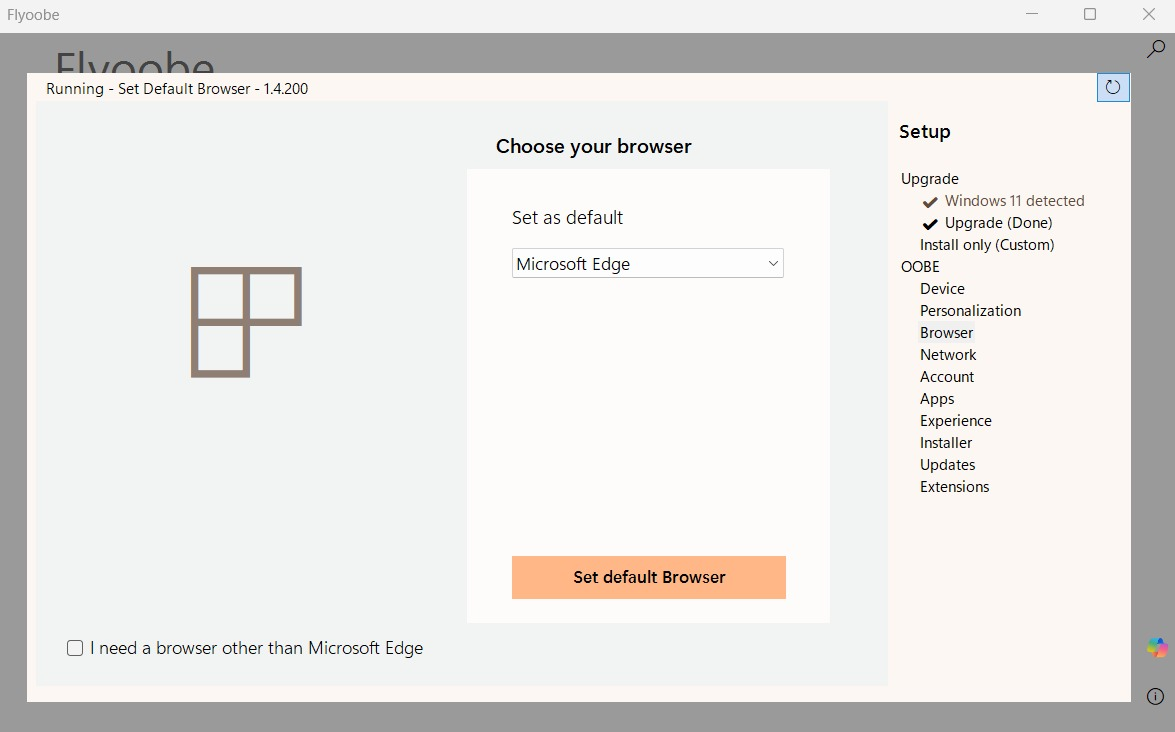Go to the Experience step
Image resolution: width=1175 pixels, height=732 pixels.
pos(955,421)
